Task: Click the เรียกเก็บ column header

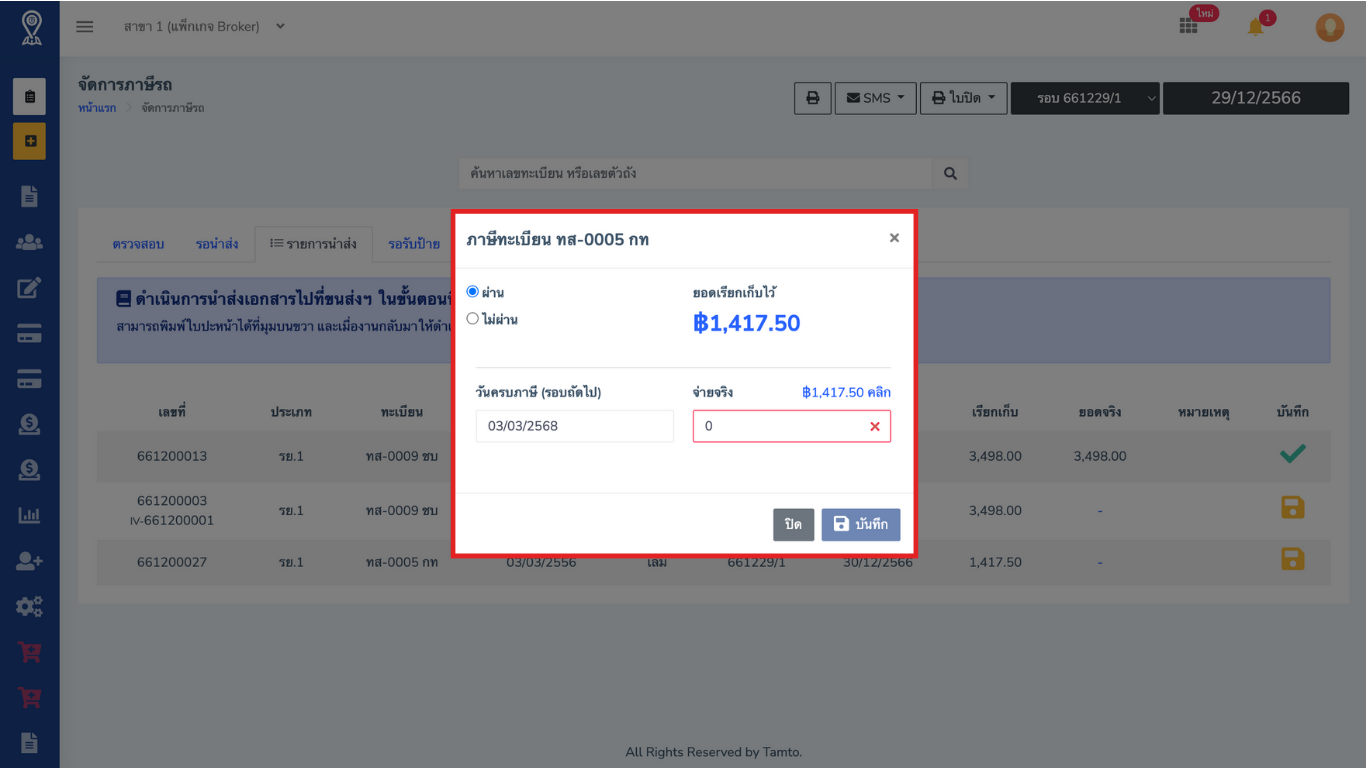Action: point(995,412)
